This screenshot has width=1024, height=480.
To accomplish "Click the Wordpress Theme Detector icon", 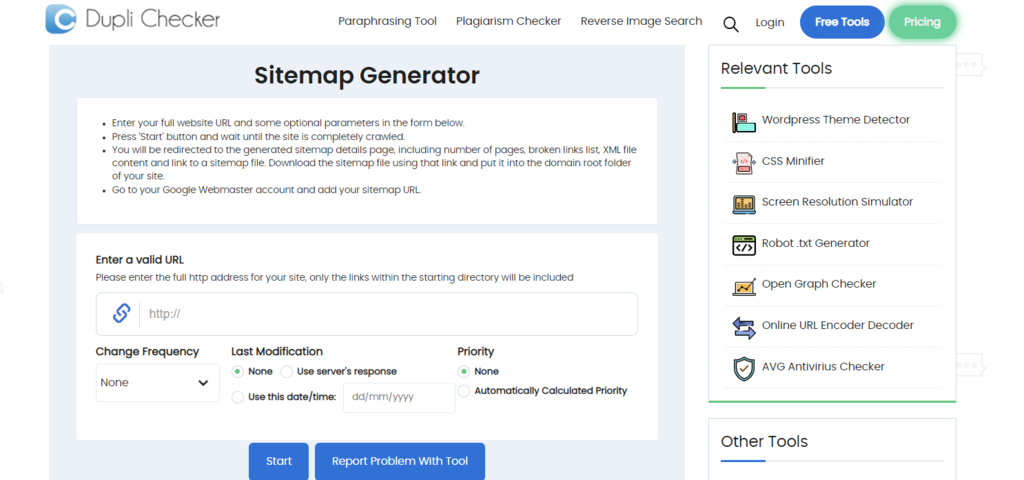I will point(744,122).
